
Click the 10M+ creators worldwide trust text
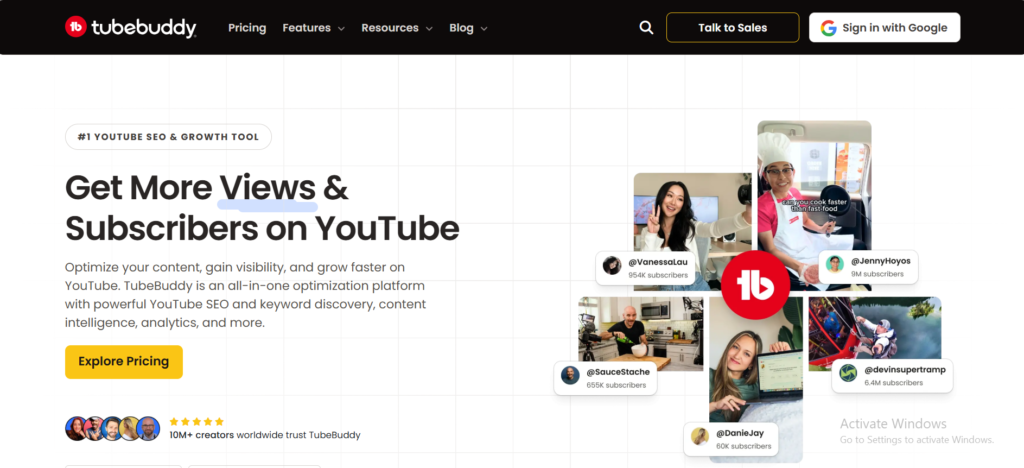click(x=264, y=435)
